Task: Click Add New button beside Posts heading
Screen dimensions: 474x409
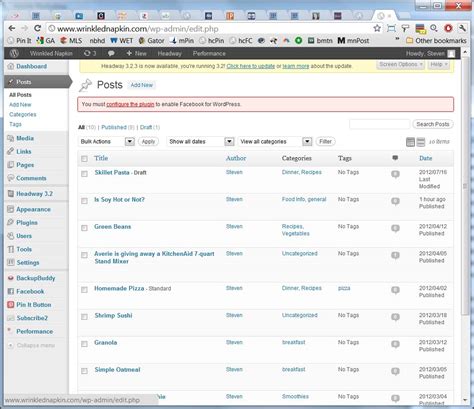Action: [141, 85]
